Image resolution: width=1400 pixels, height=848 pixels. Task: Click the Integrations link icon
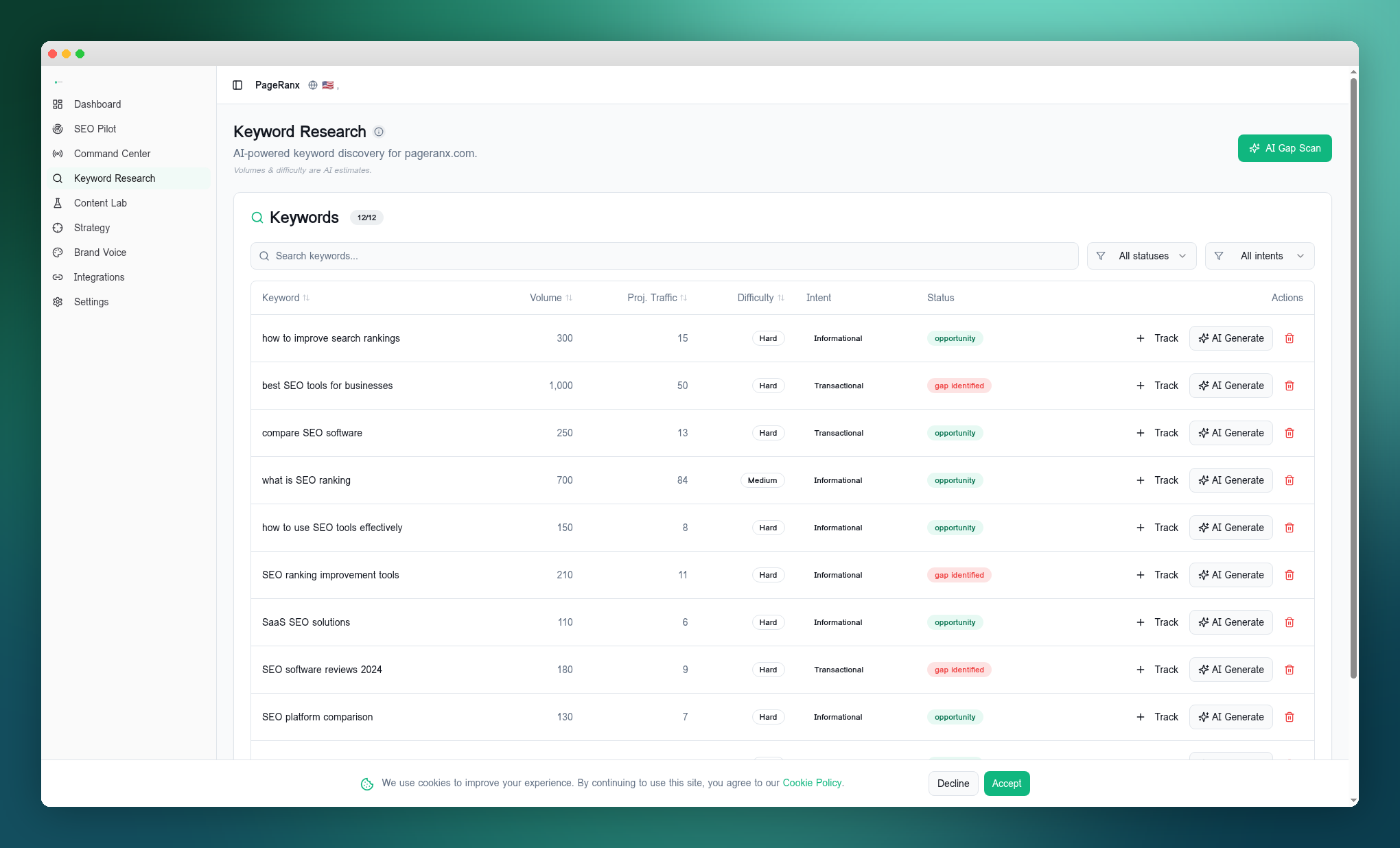pos(58,277)
